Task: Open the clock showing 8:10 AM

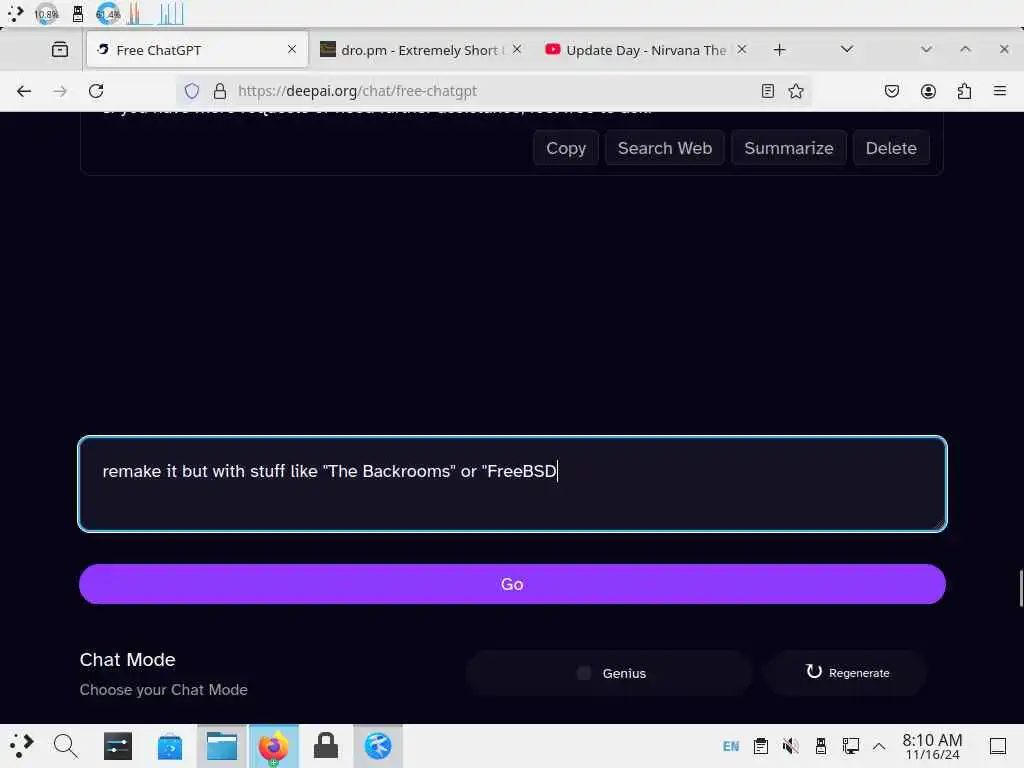Action: coord(932,746)
